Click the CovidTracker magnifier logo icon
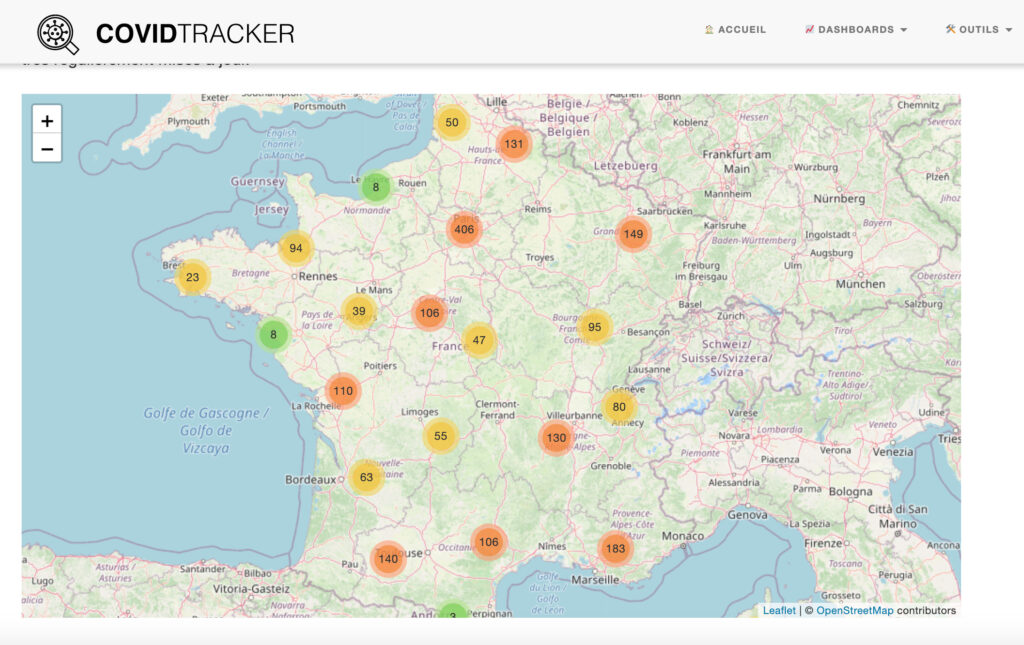Image resolution: width=1024 pixels, height=645 pixels. pyautogui.click(x=57, y=33)
